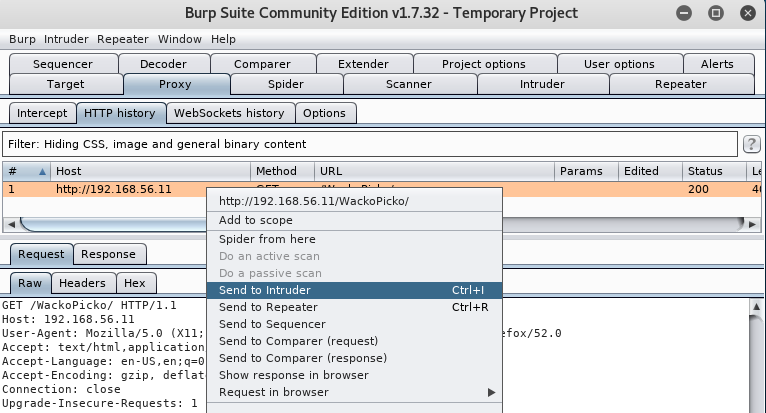The height and width of the screenshot is (413, 766).
Task: Switch to the Repeater main tab
Action: tap(681, 84)
